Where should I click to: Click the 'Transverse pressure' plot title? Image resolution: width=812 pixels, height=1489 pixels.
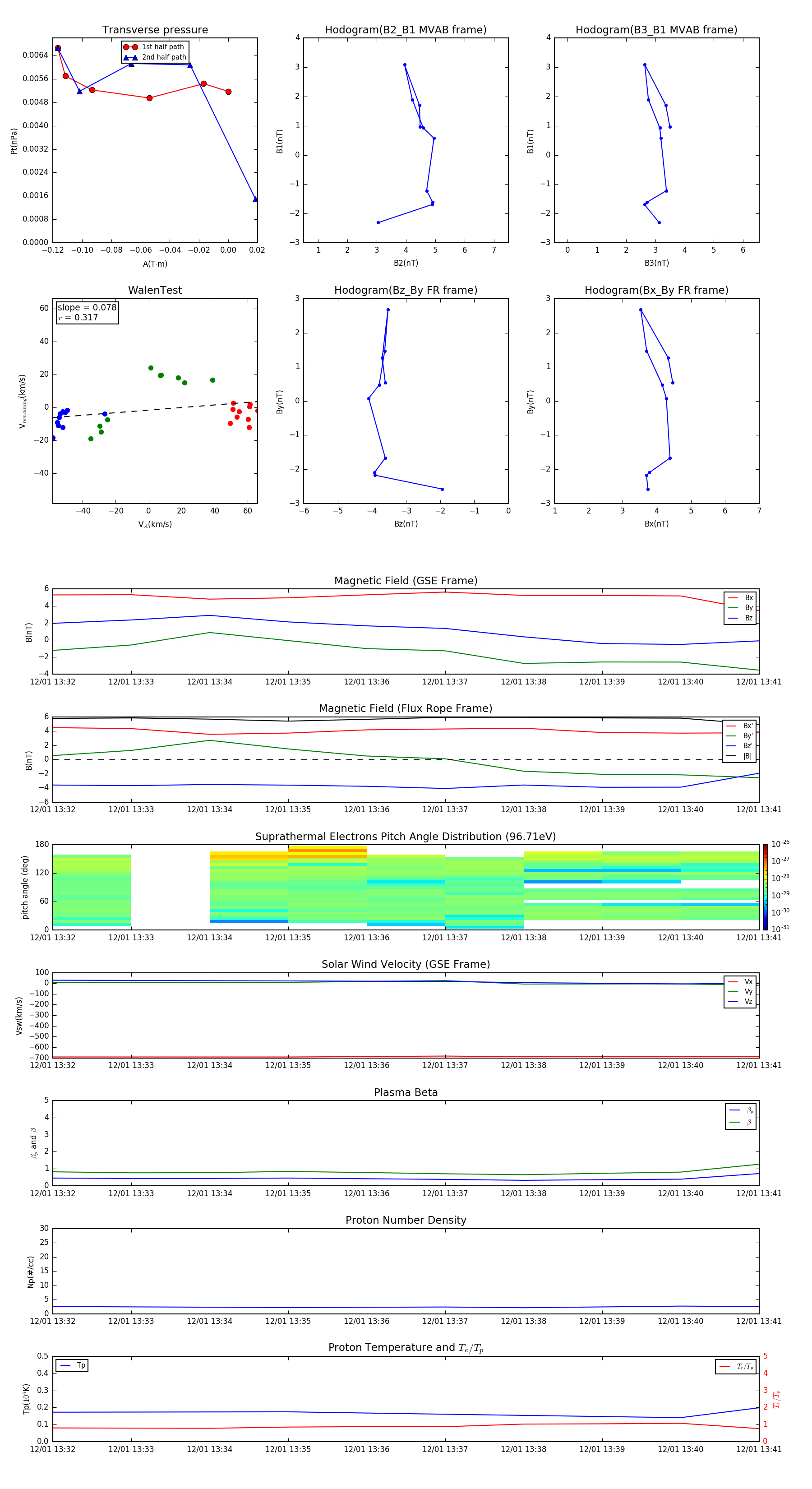[x=155, y=30]
